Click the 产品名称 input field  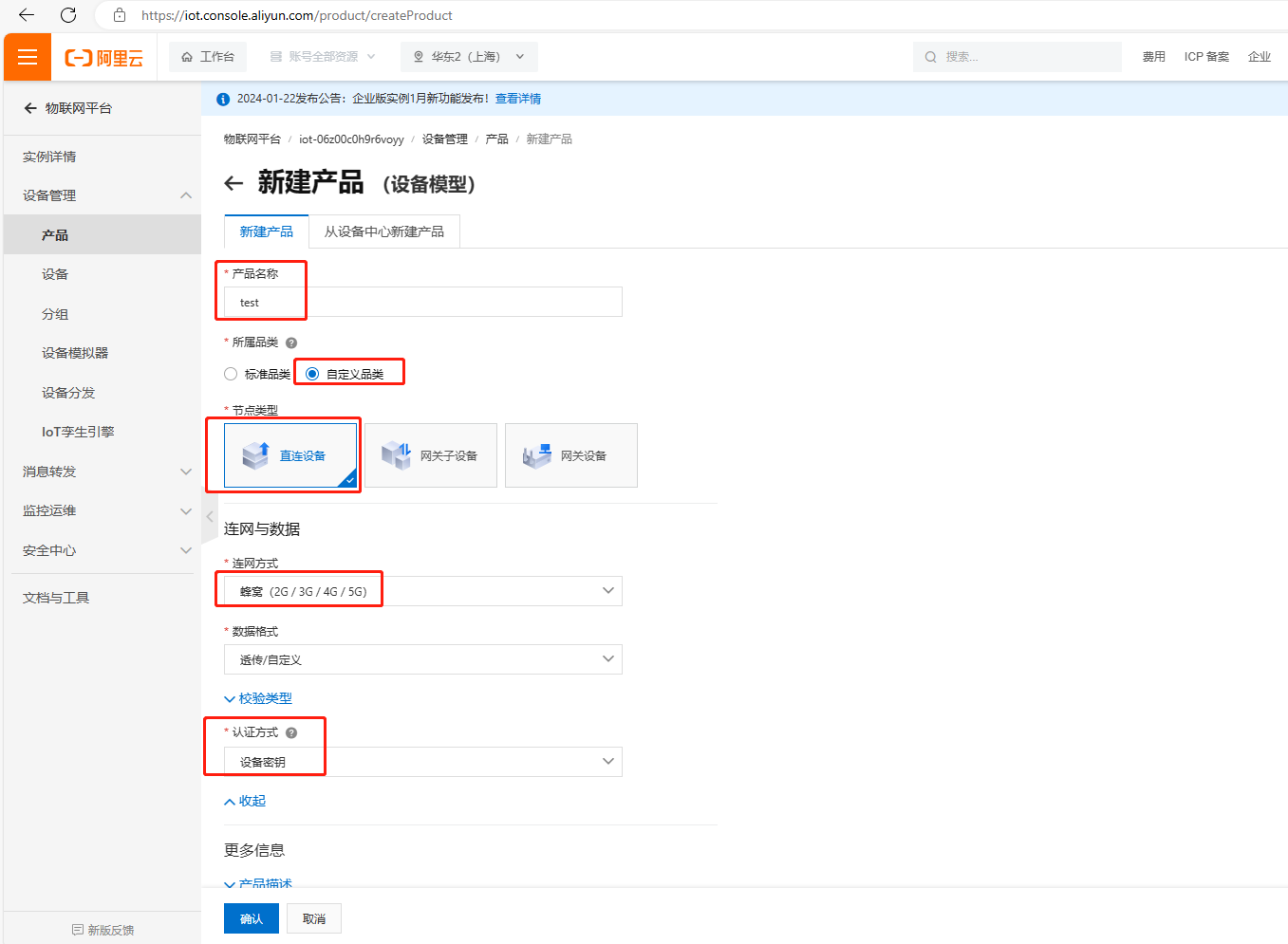[x=423, y=302]
